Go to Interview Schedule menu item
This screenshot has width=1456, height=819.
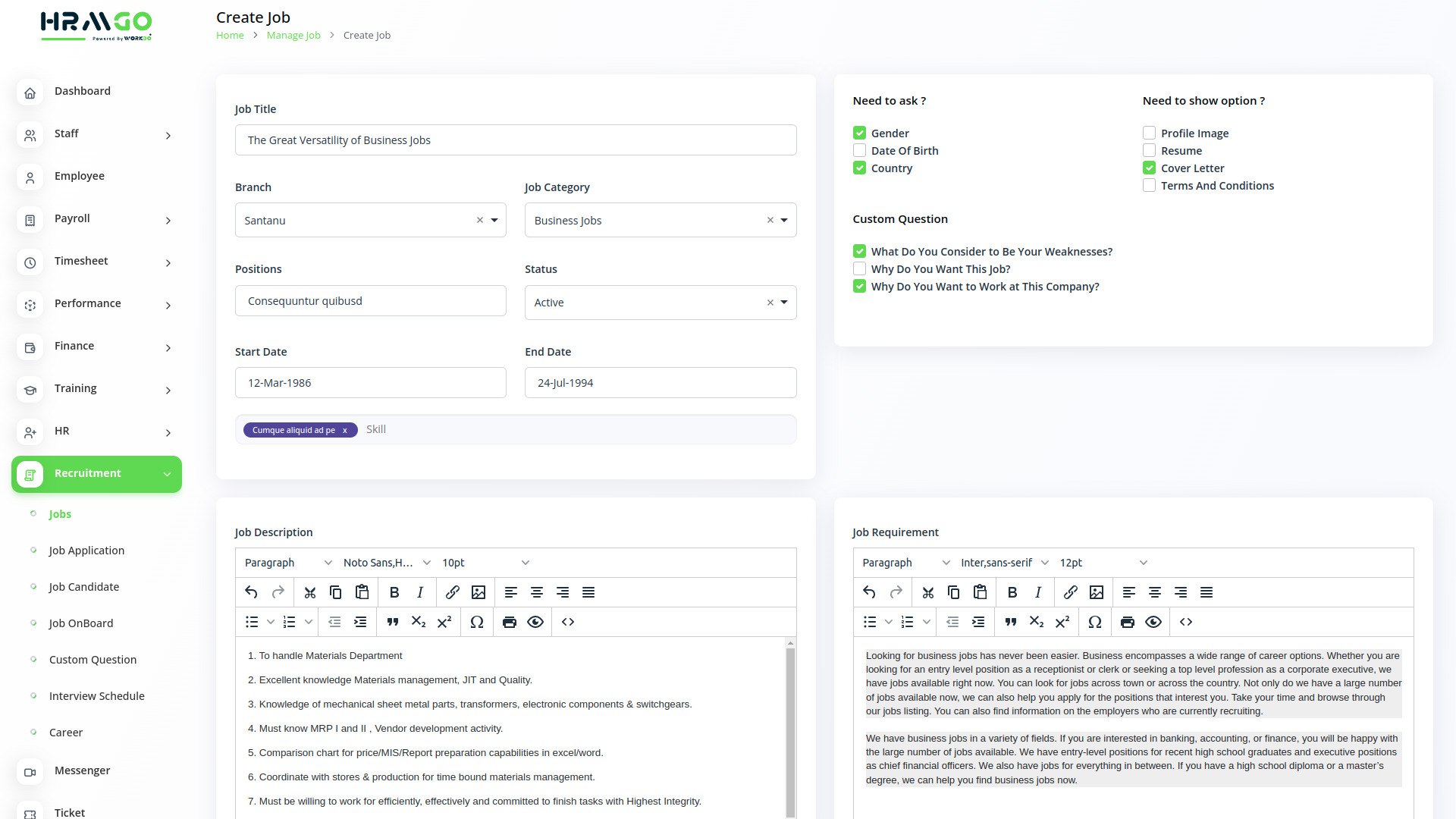click(x=96, y=696)
